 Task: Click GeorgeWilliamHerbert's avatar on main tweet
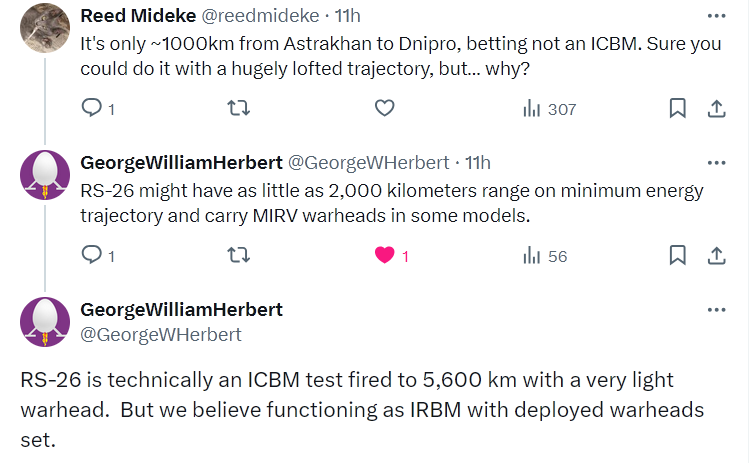pyautogui.click(x=45, y=322)
